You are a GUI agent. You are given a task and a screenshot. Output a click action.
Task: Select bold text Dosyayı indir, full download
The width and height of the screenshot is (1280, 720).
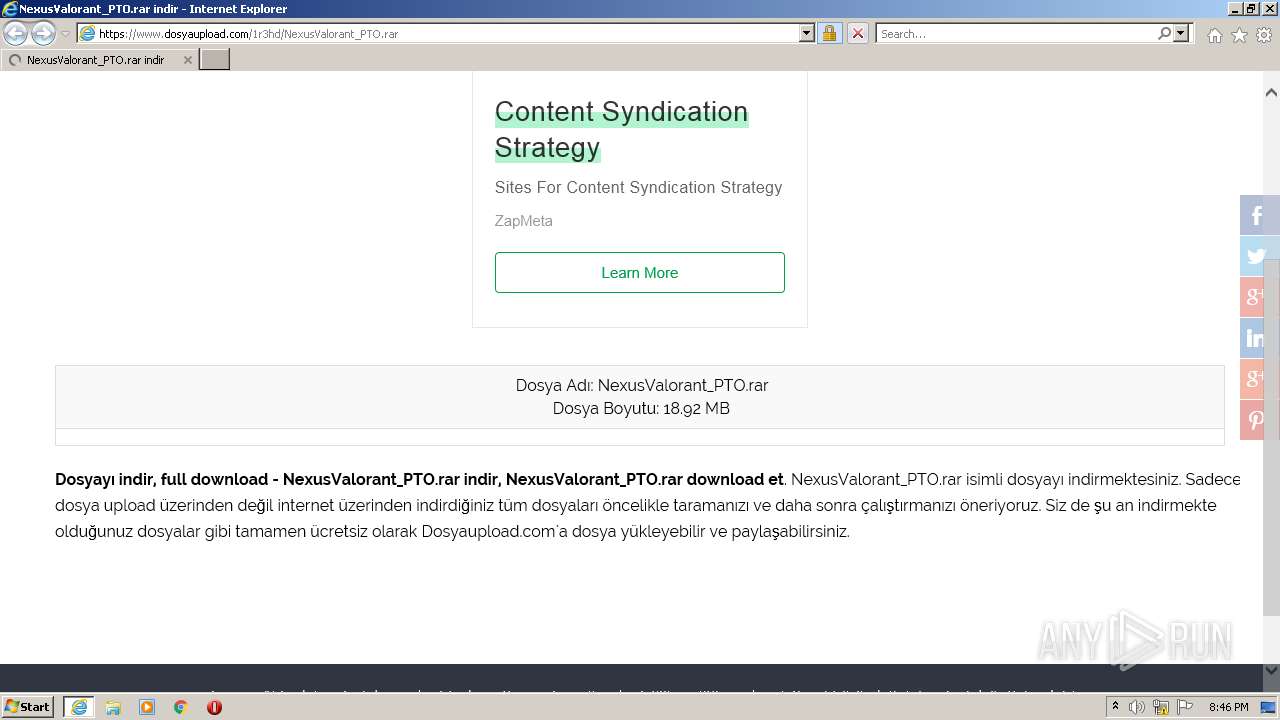161,479
